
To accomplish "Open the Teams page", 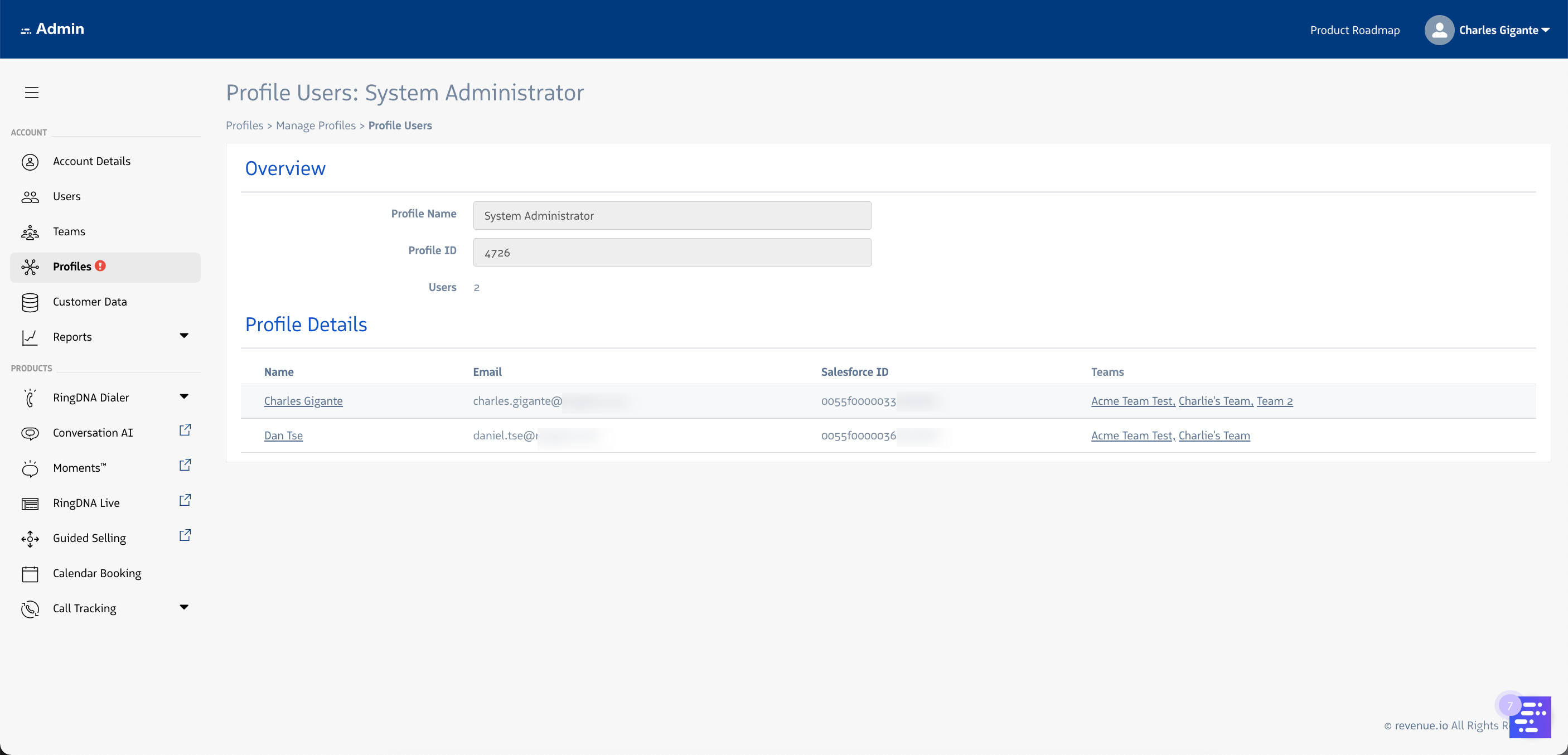I will (x=68, y=231).
